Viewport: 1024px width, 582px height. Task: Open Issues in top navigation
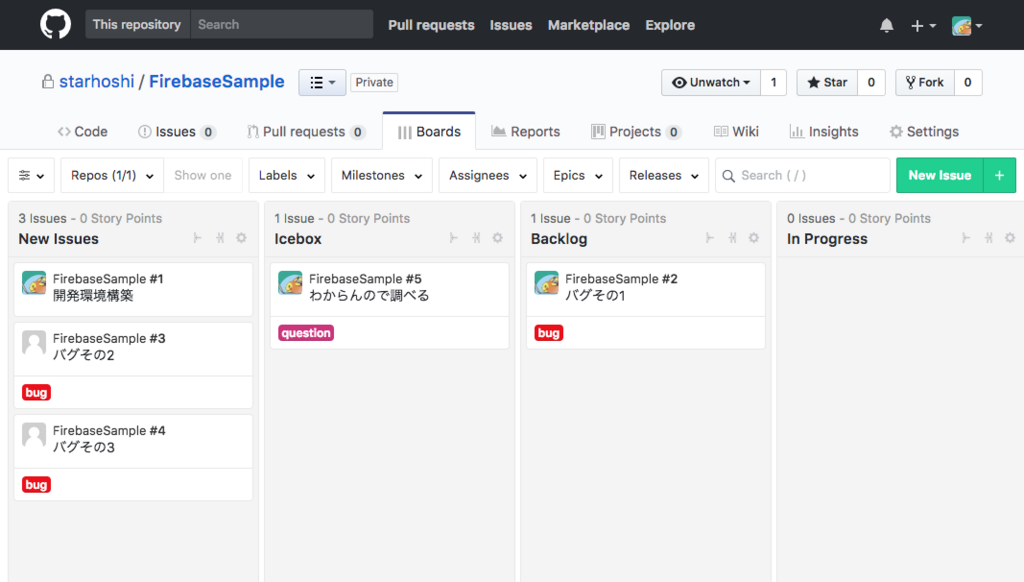(511, 25)
